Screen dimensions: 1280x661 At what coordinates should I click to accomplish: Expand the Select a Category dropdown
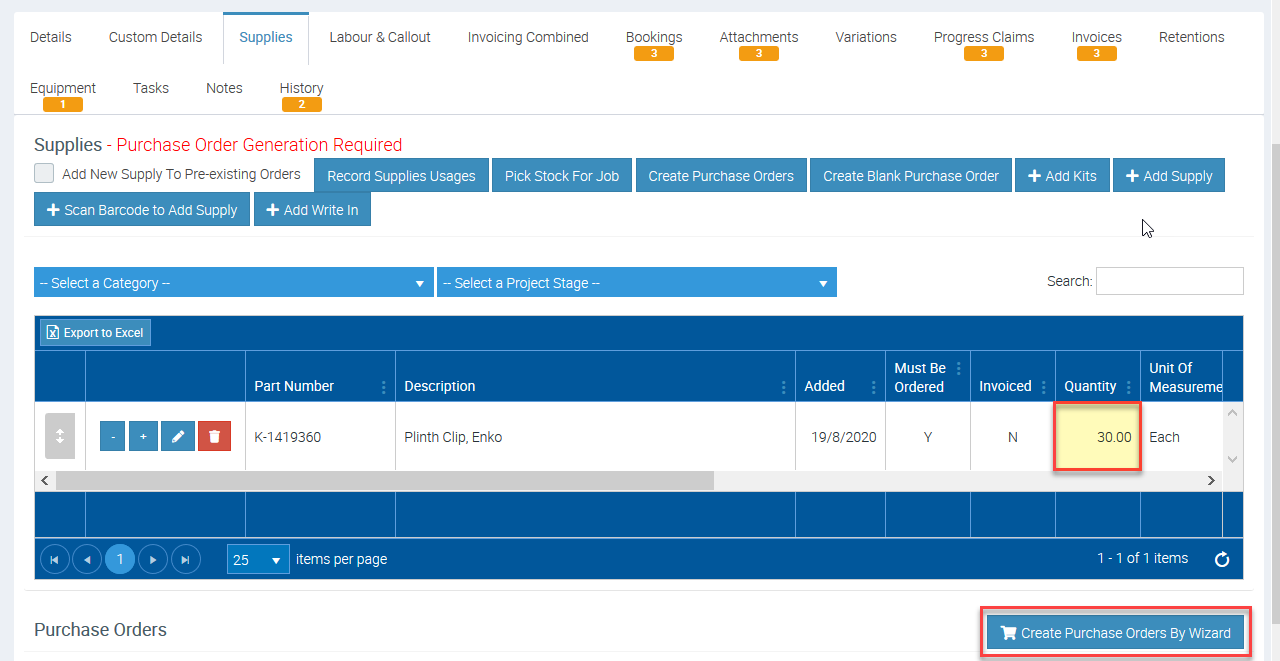(x=234, y=283)
